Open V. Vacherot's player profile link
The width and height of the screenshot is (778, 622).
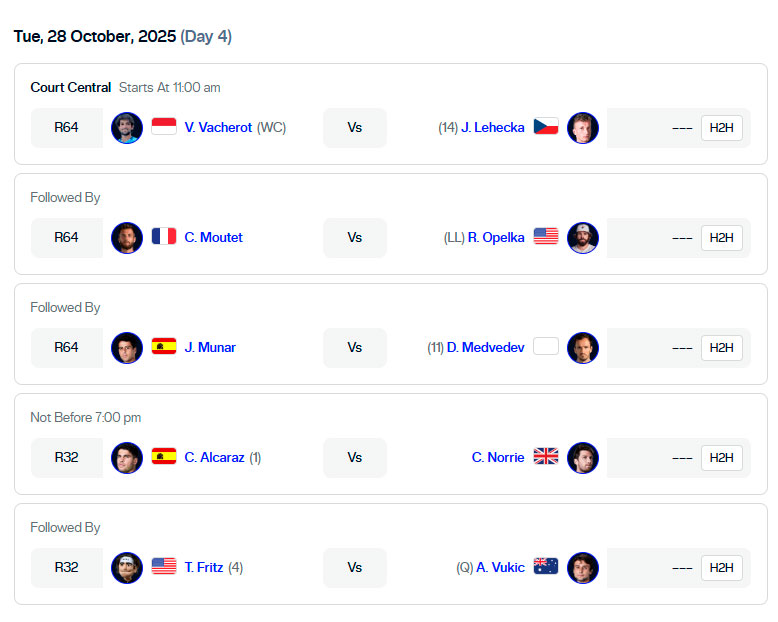(218, 127)
